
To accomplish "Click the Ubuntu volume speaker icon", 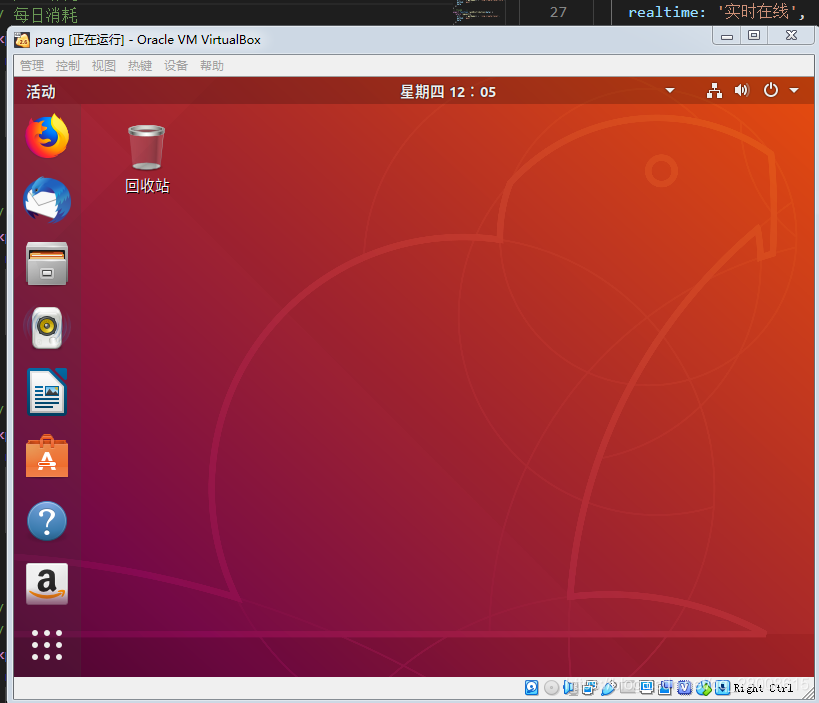I will pos(742,91).
